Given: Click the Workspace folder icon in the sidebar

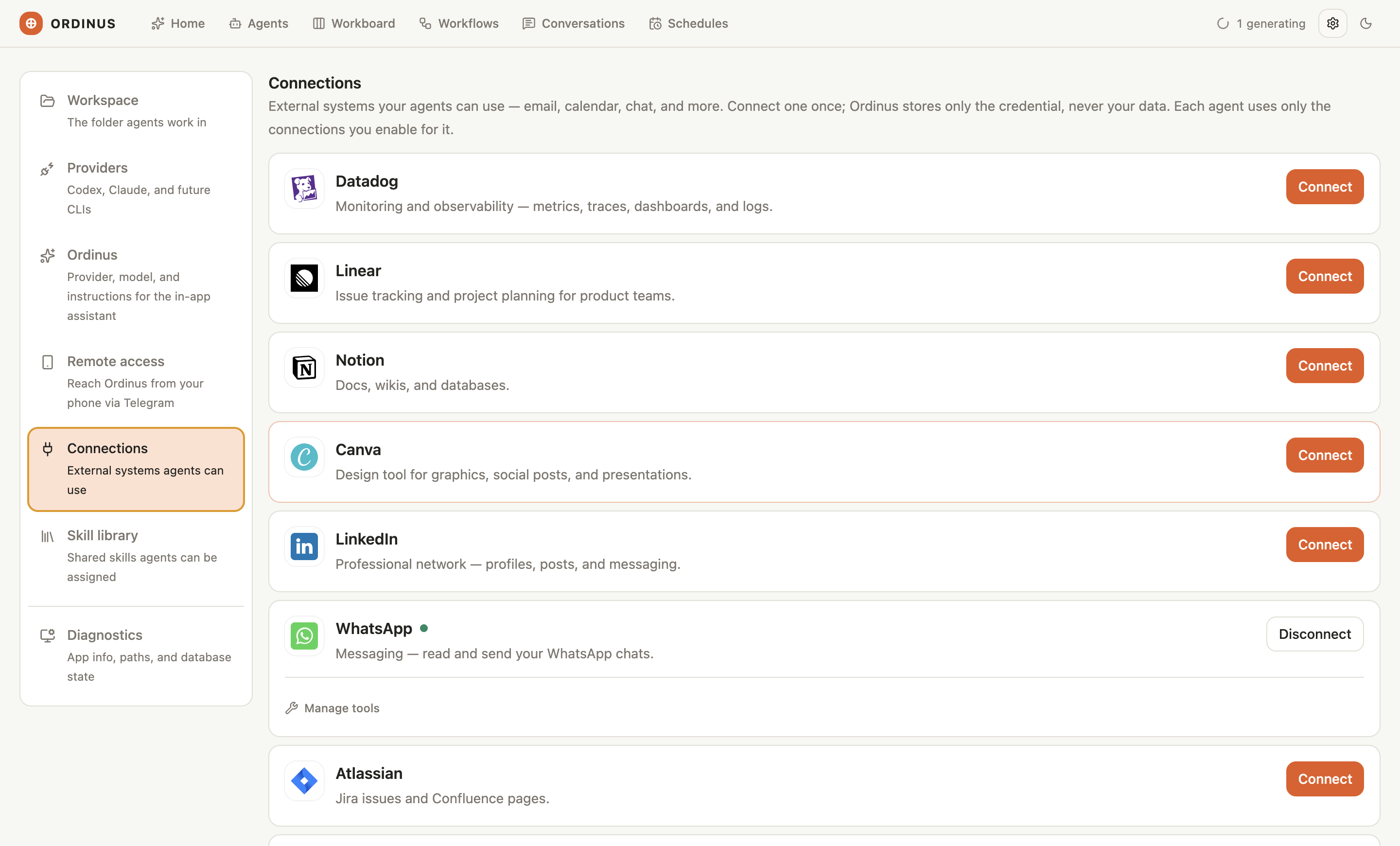Looking at the screenshot, I should (48, 101).
